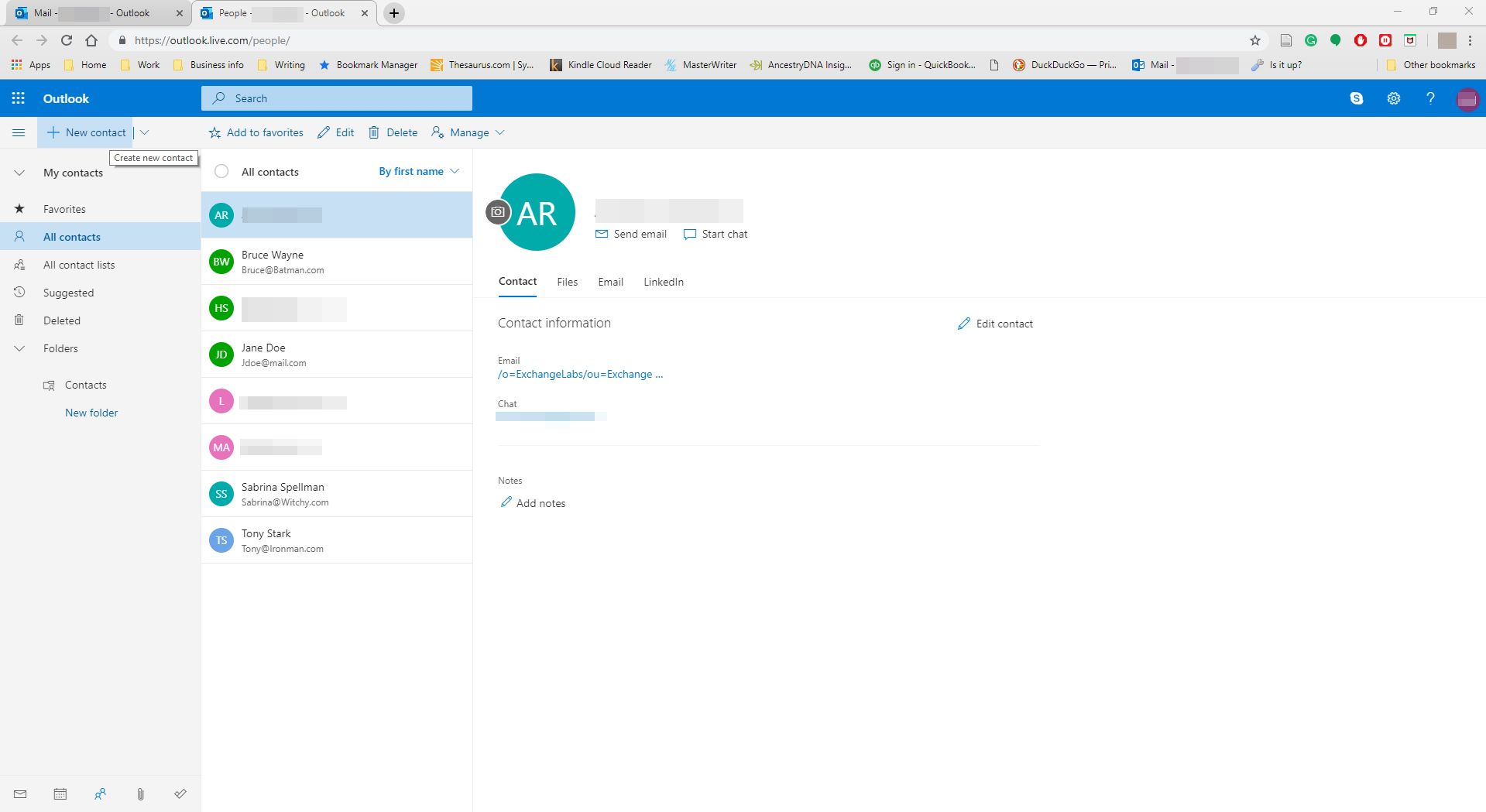This screenshot has width=1486, height=812.
Task: Switch to Mail in bottom bar
Action: click(x=20, y=794)
